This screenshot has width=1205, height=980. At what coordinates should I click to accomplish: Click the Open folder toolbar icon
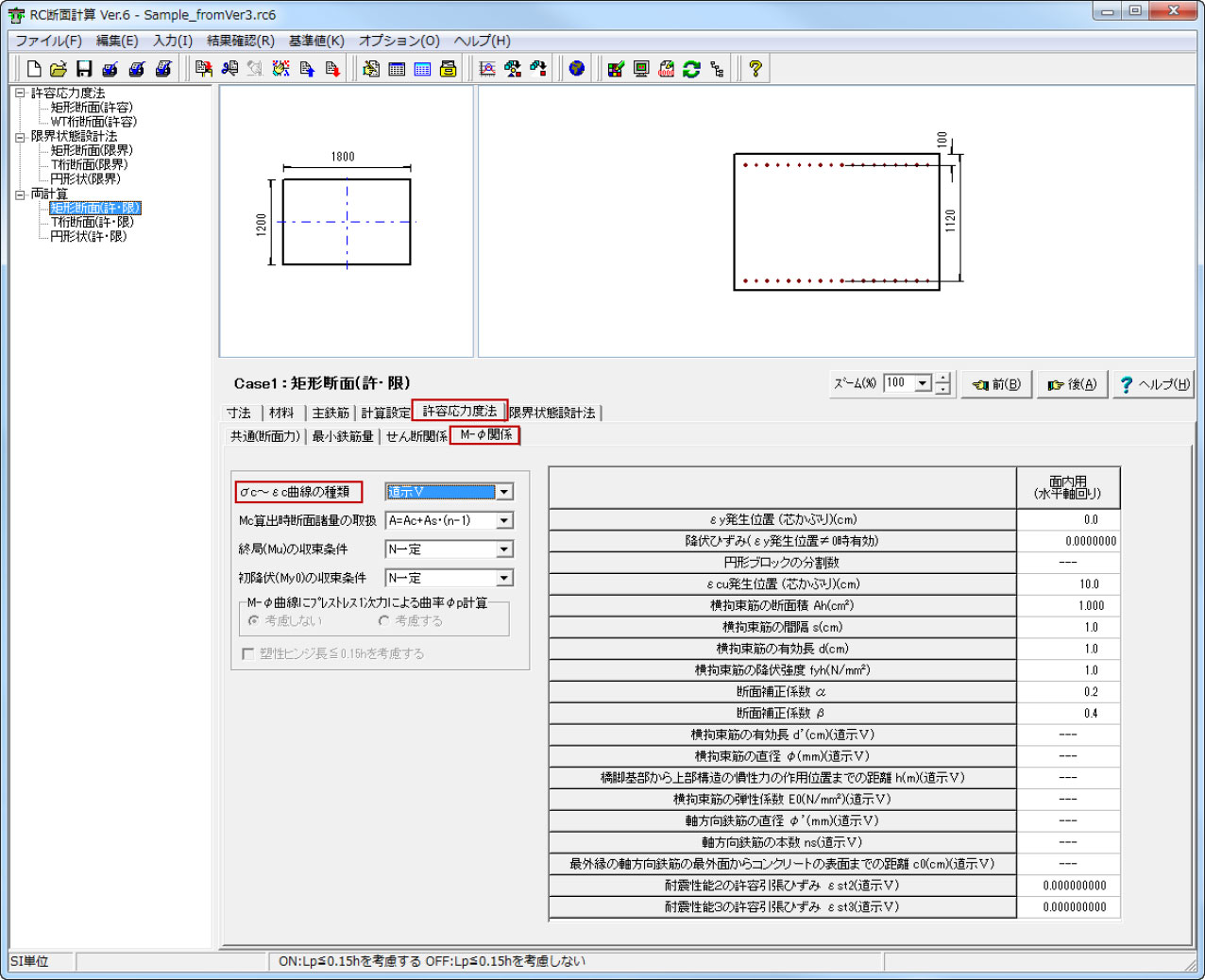tap(59, 69)
